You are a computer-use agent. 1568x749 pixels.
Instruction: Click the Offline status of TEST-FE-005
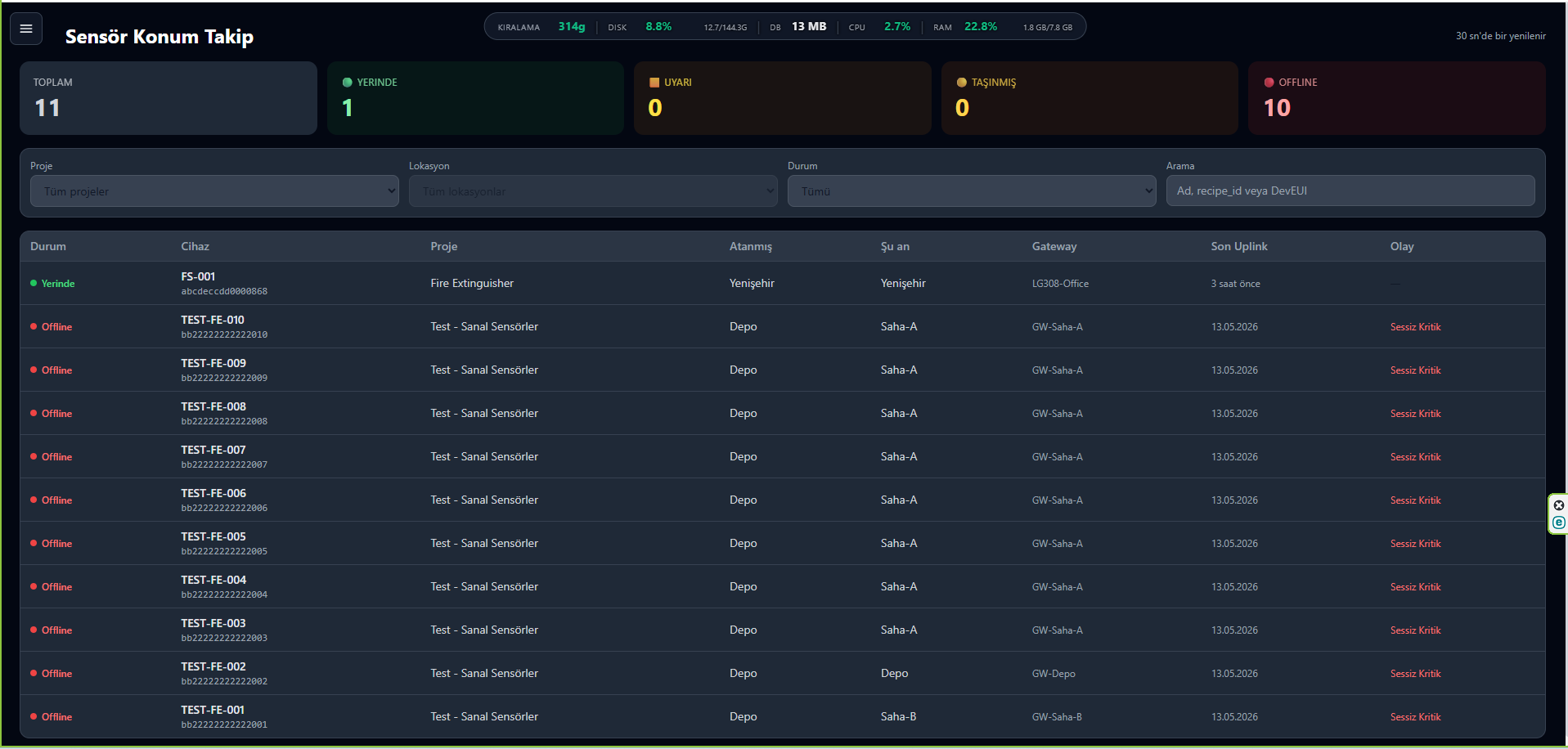tap(52, 544)
